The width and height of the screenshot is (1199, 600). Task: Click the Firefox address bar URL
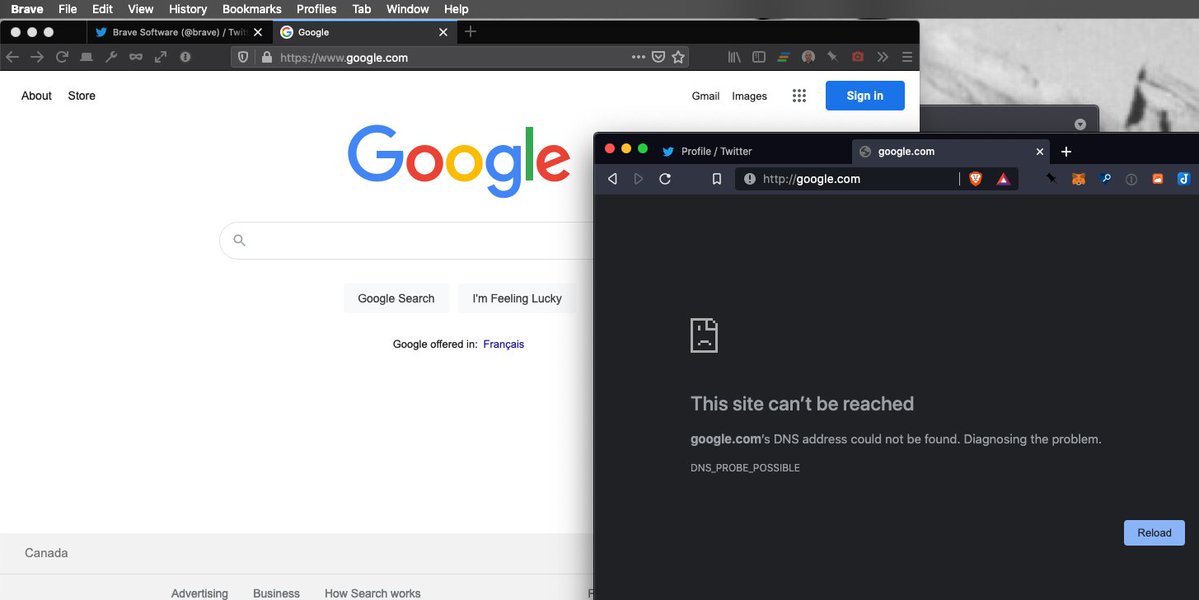343,57
